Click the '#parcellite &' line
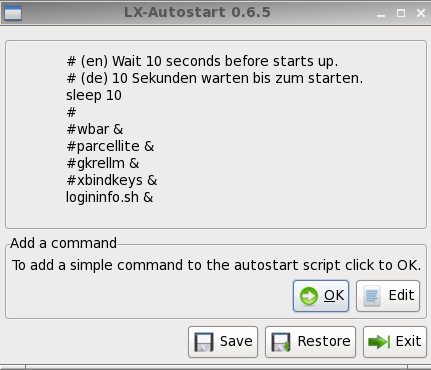 pyautogui.click(x=110, y=146)
